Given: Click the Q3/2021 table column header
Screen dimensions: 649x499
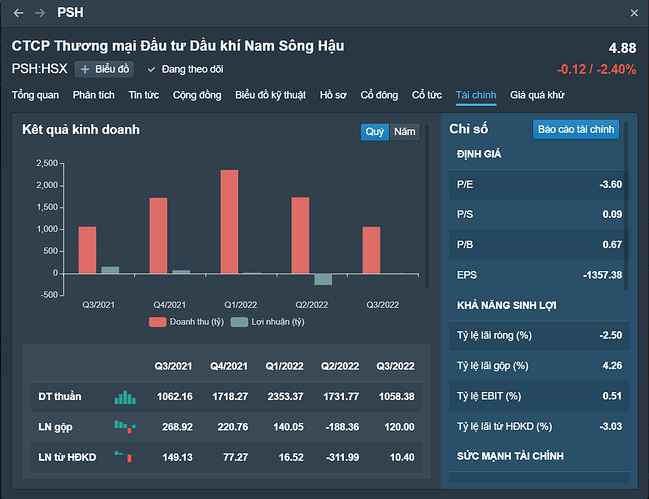Looking at the screenshot, I should pyautogui.click(x=173, y=366).
